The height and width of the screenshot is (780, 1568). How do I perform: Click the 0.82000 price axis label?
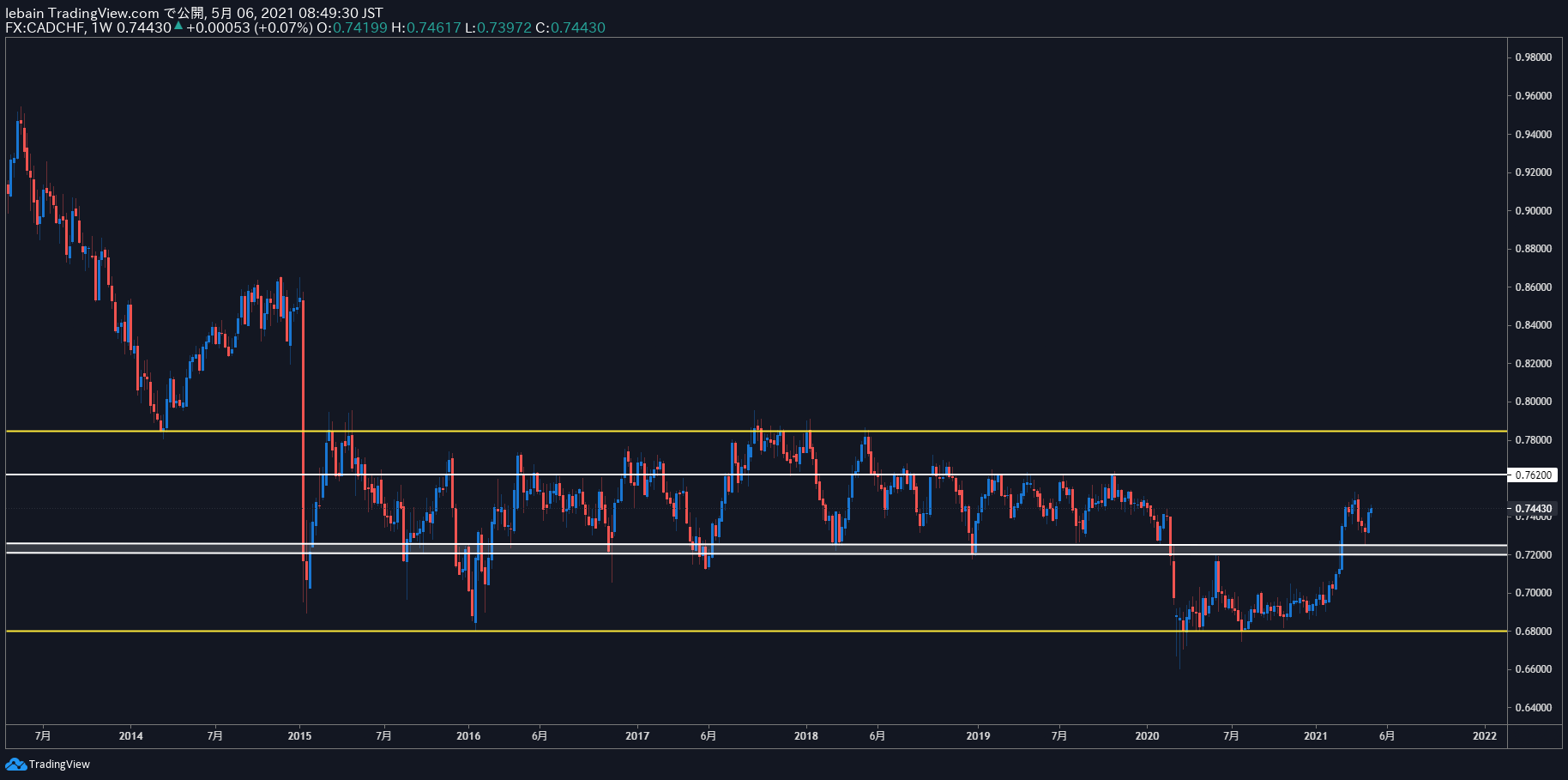pyautogui.click(x=1533, y=364)
